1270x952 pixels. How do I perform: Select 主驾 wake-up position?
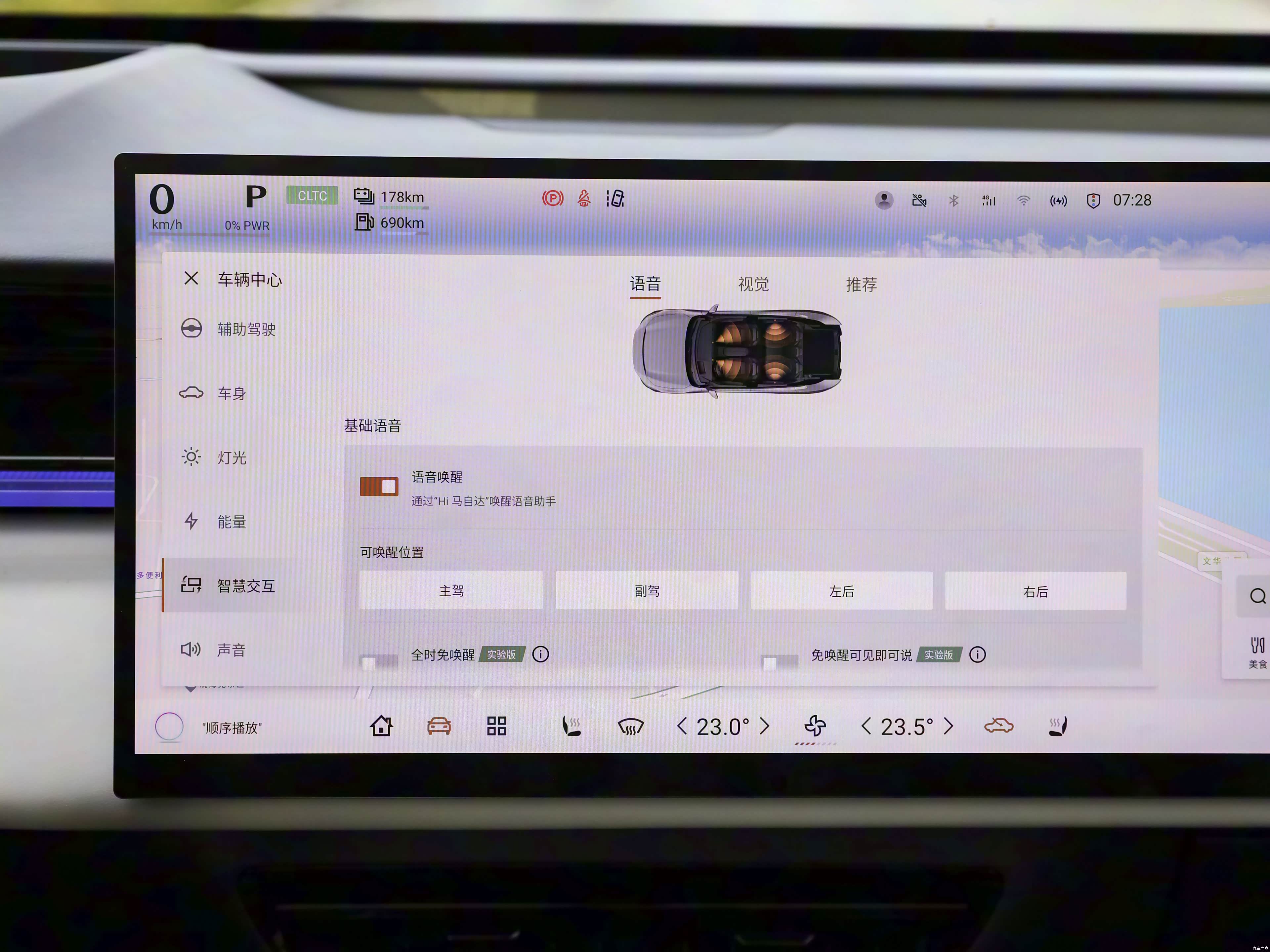(x=451, y=590)
